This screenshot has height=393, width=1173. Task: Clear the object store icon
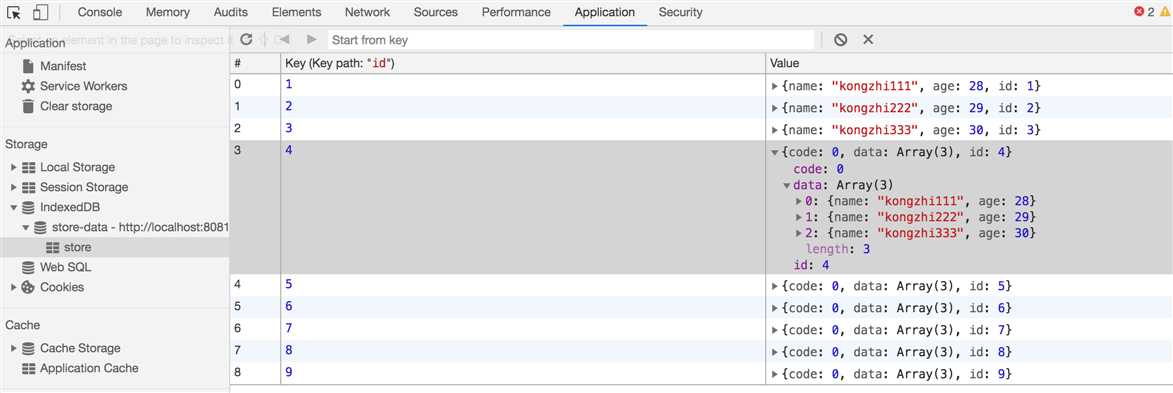(x=840, y=40)
